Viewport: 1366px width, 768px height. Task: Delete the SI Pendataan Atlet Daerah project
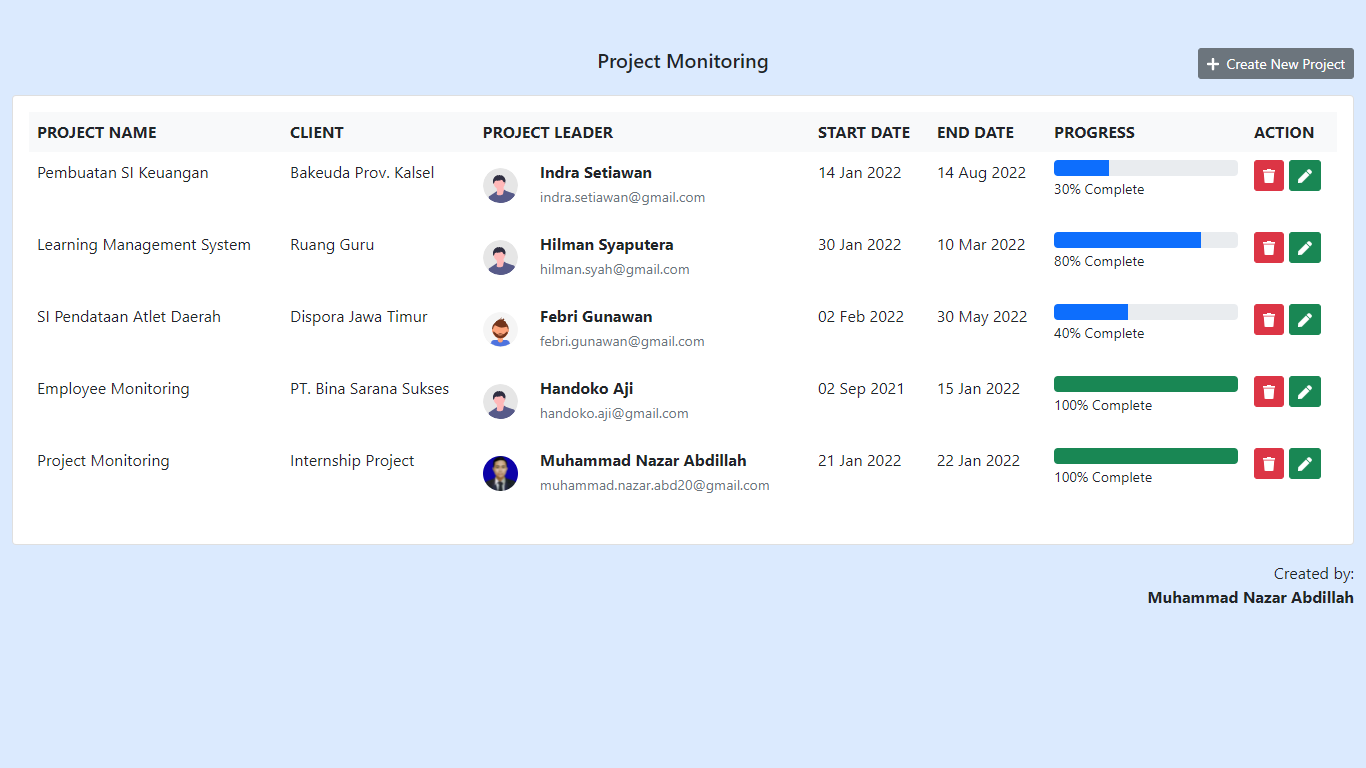[x=1268, y=319]
